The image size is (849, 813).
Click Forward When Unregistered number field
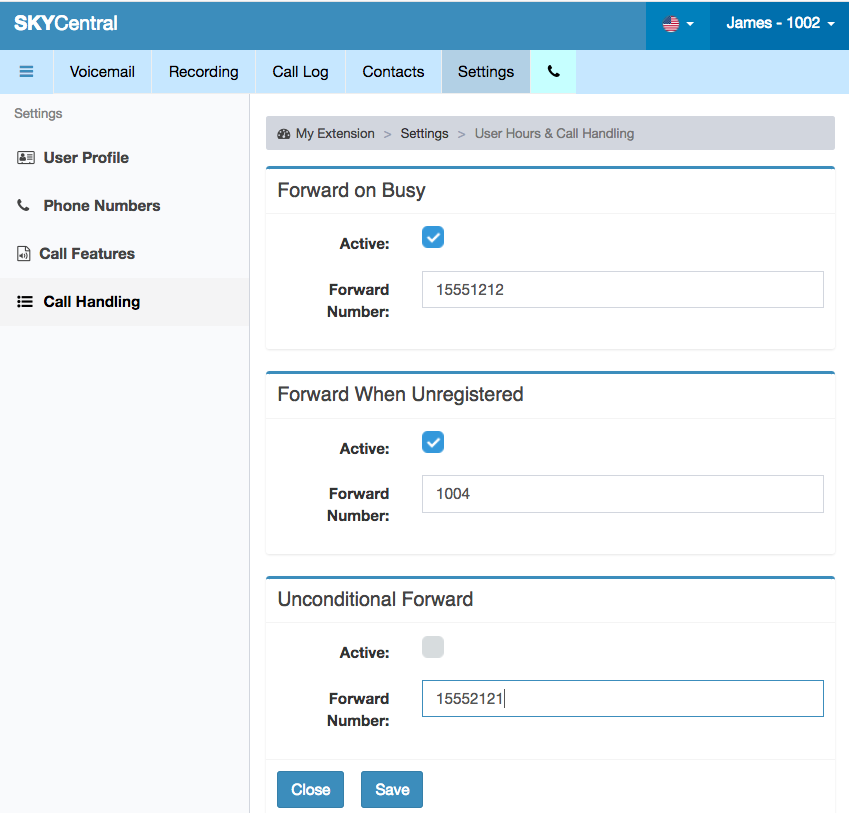click(623, 494)
